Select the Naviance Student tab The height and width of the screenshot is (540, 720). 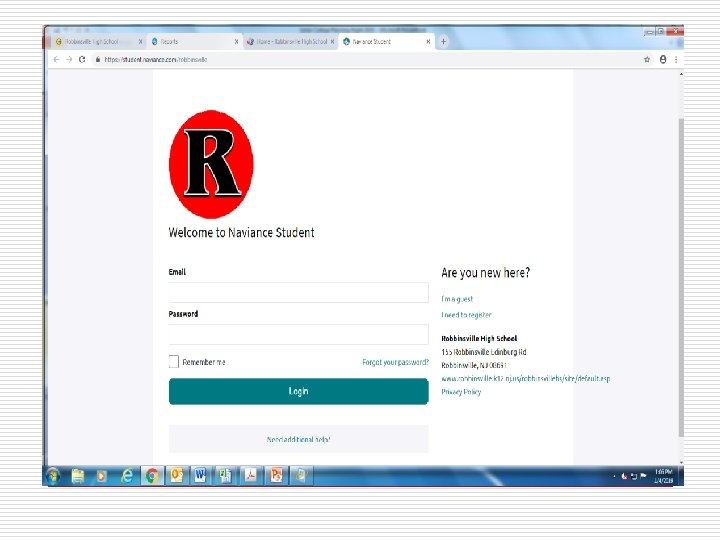pos(387,41)
